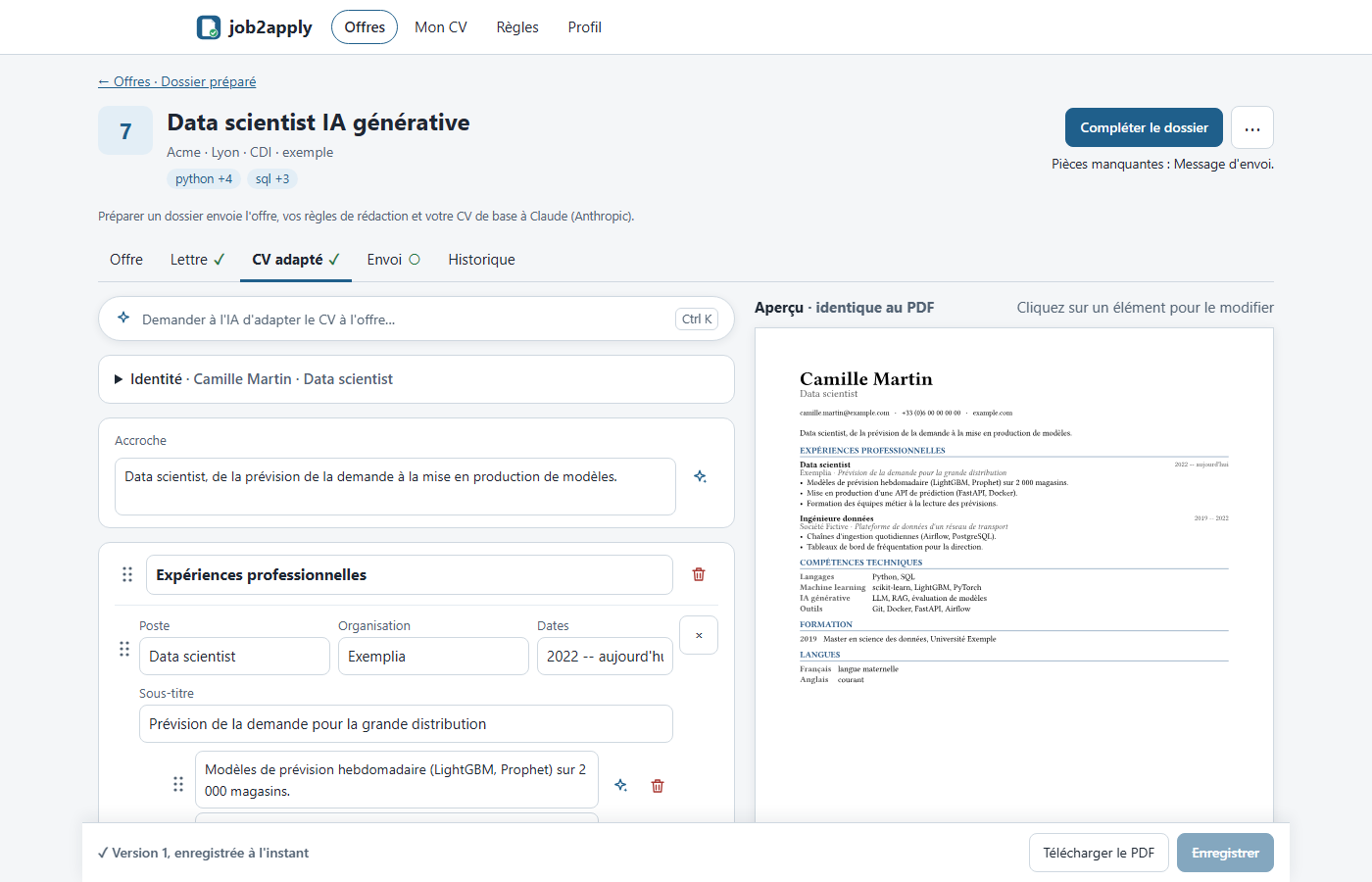Click Télécharger le PDF button

point(1099,853)
